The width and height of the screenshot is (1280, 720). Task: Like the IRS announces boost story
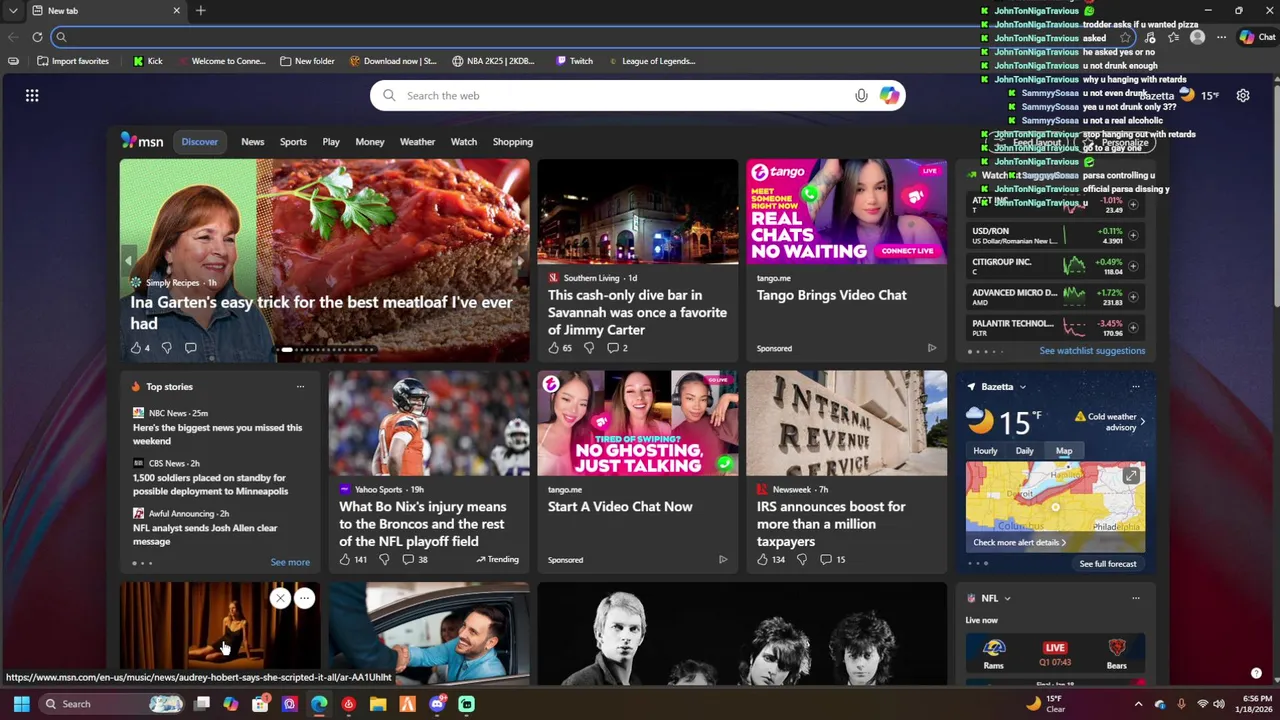[771, 559]
